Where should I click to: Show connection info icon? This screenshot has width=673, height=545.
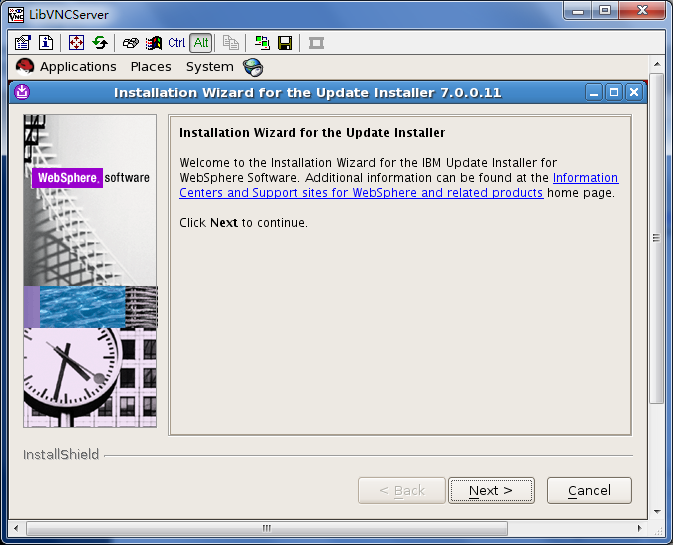point(46,43)
